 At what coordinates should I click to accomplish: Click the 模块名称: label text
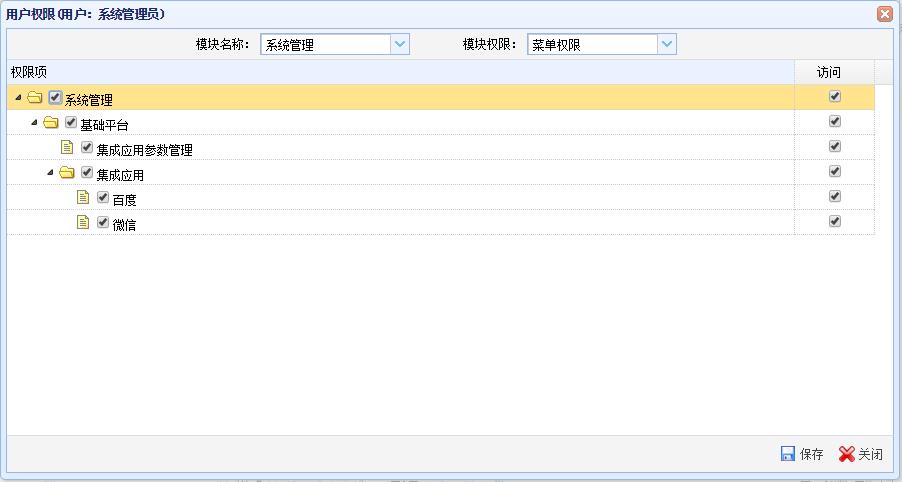(x=223, y=44)
